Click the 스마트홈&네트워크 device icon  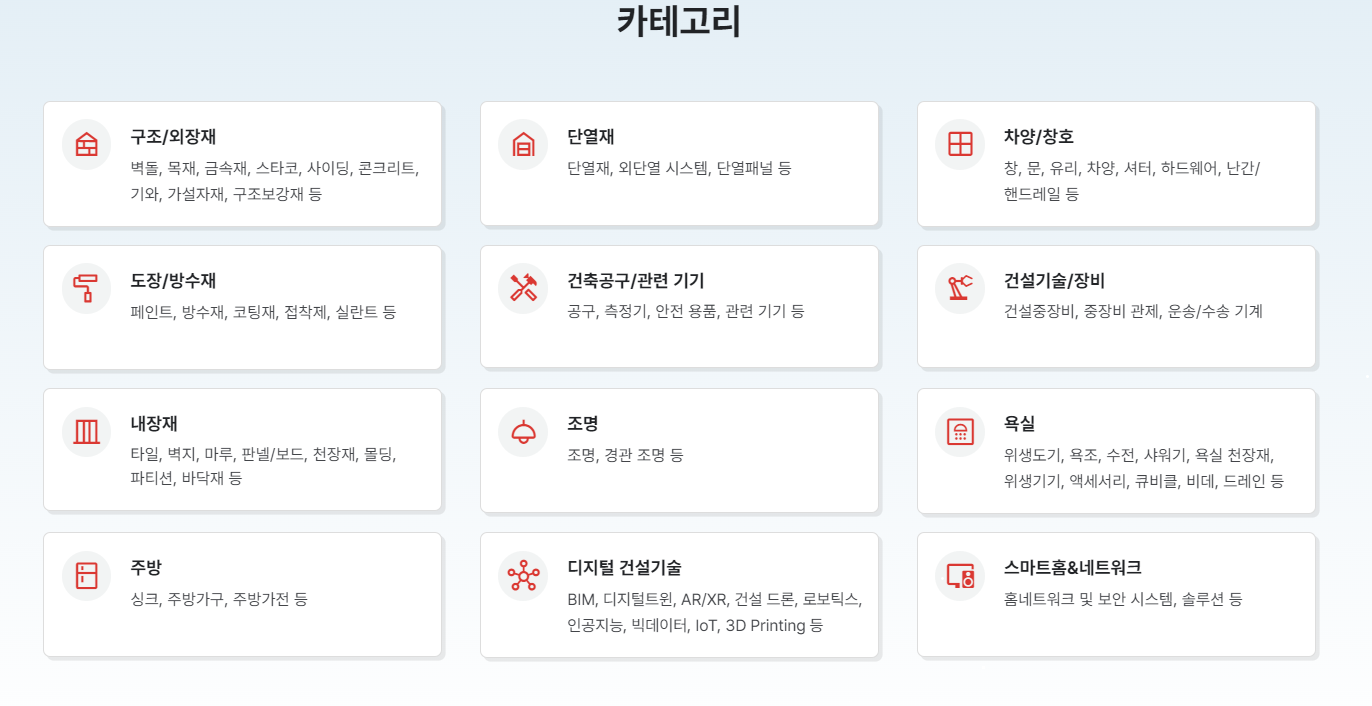(960, 576)
